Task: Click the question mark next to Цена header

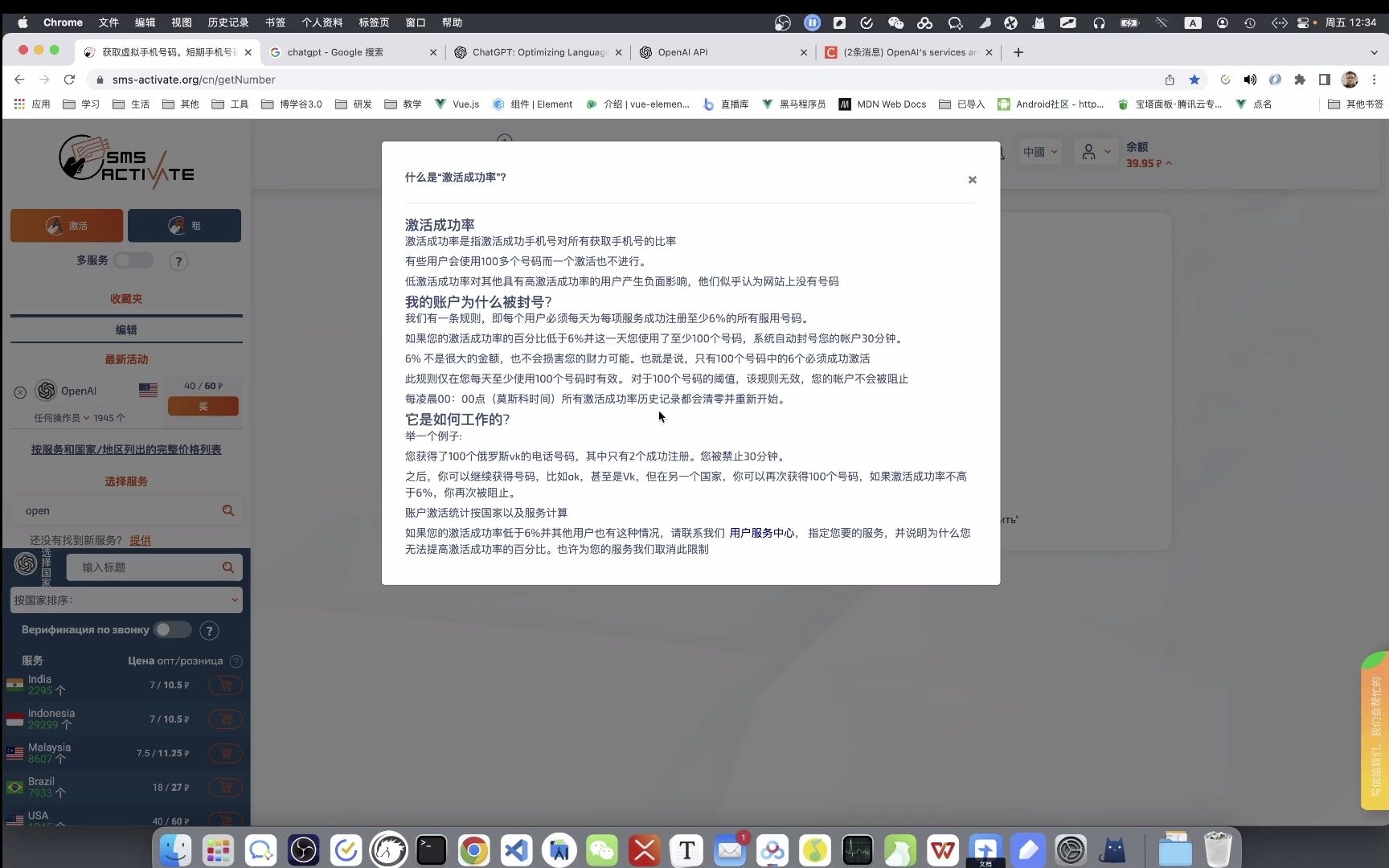Action: (236, 661)
